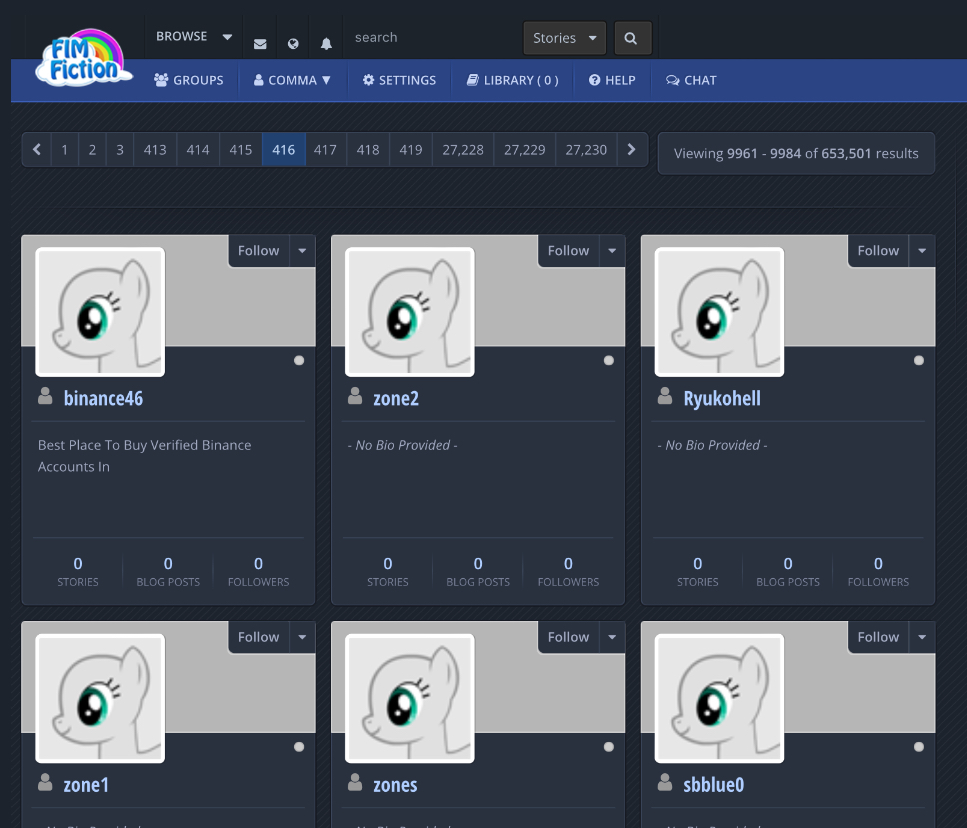
Task: Open the Stories search type dropdown
Action: 564,38
